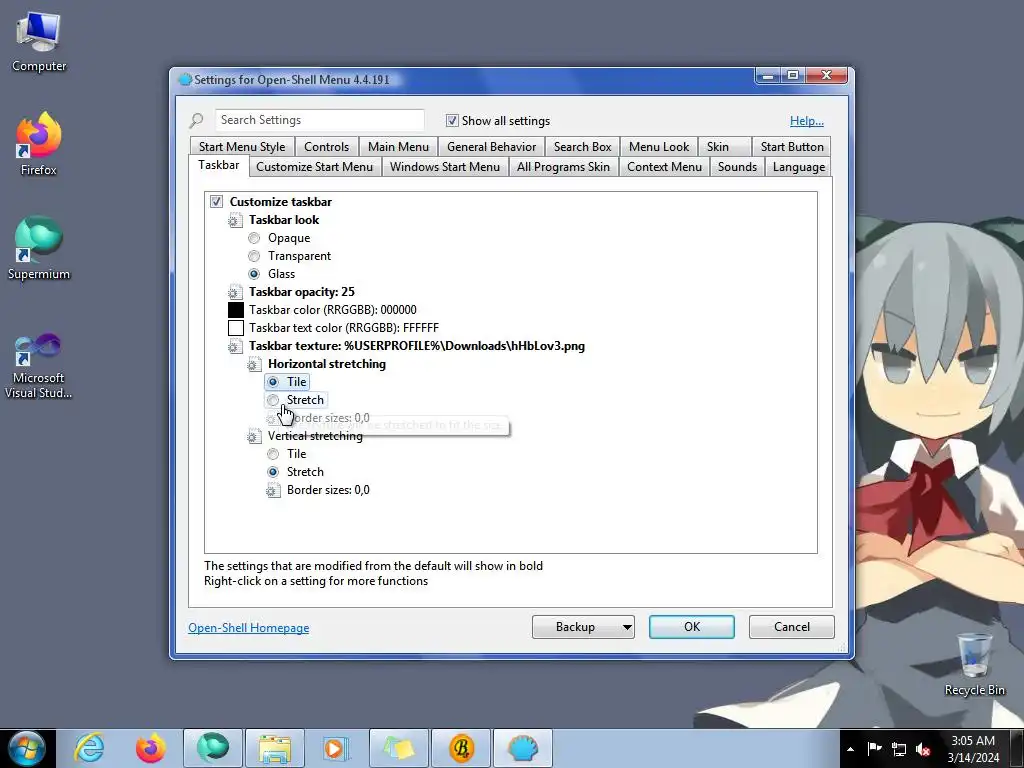The width and height of the screenshot is (1024, 768).
Task: Choose Tile under Horizontal stretching
Action: point(273,382)
